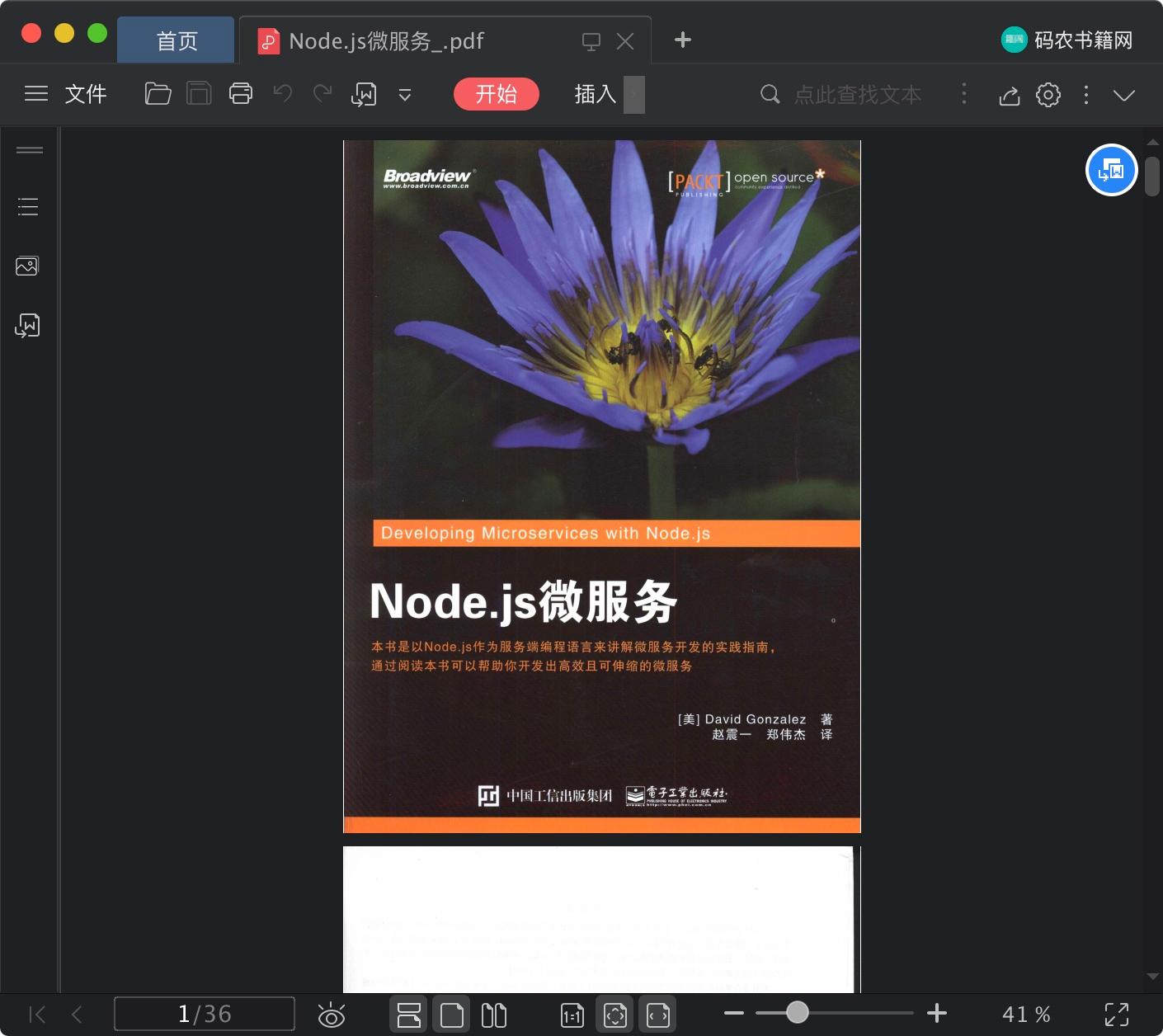
Task: Go to the first page
Action: click(x=37, y=1014)
